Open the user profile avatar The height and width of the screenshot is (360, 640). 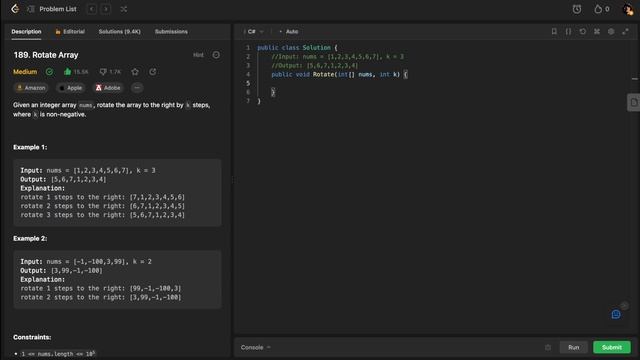pos(628,9)
